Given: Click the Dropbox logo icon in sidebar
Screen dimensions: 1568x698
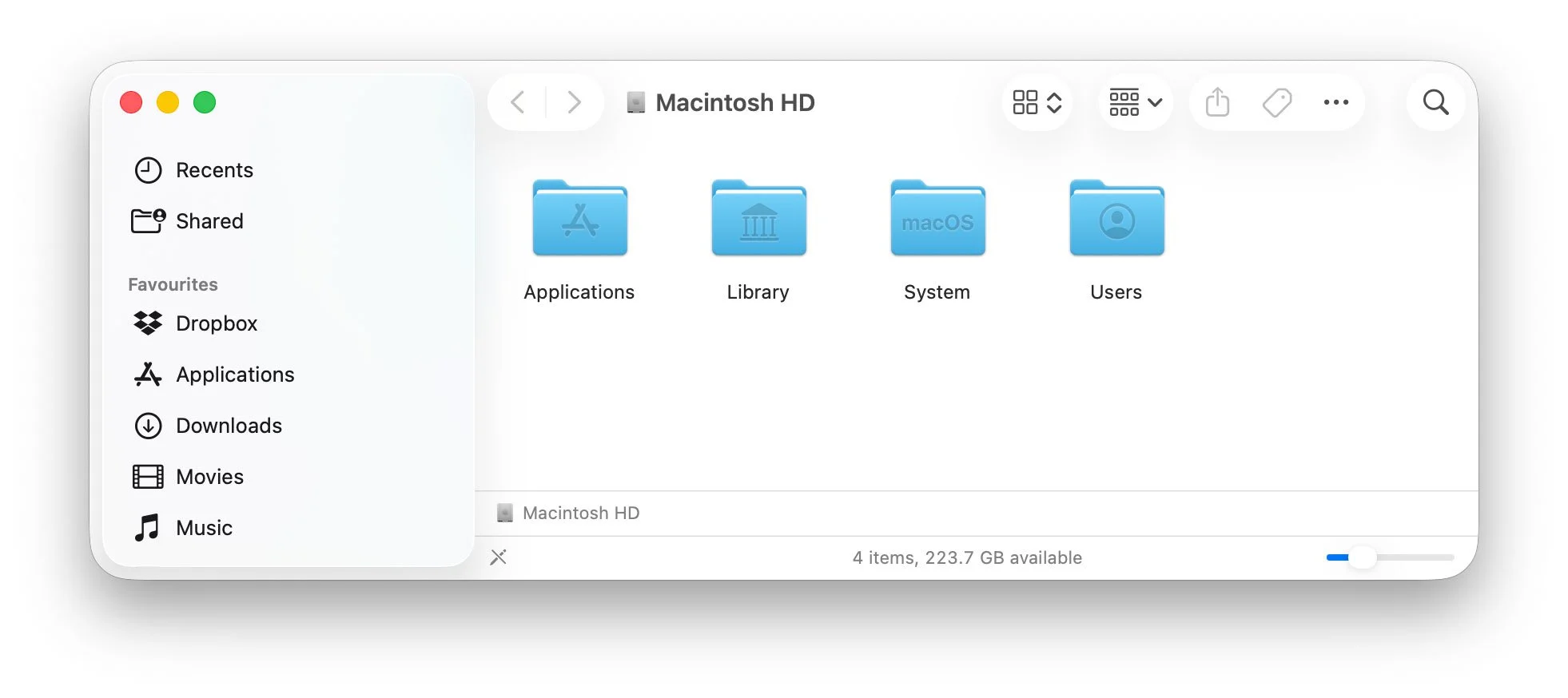Looking at the screenshot, I should tap(148, 323).
